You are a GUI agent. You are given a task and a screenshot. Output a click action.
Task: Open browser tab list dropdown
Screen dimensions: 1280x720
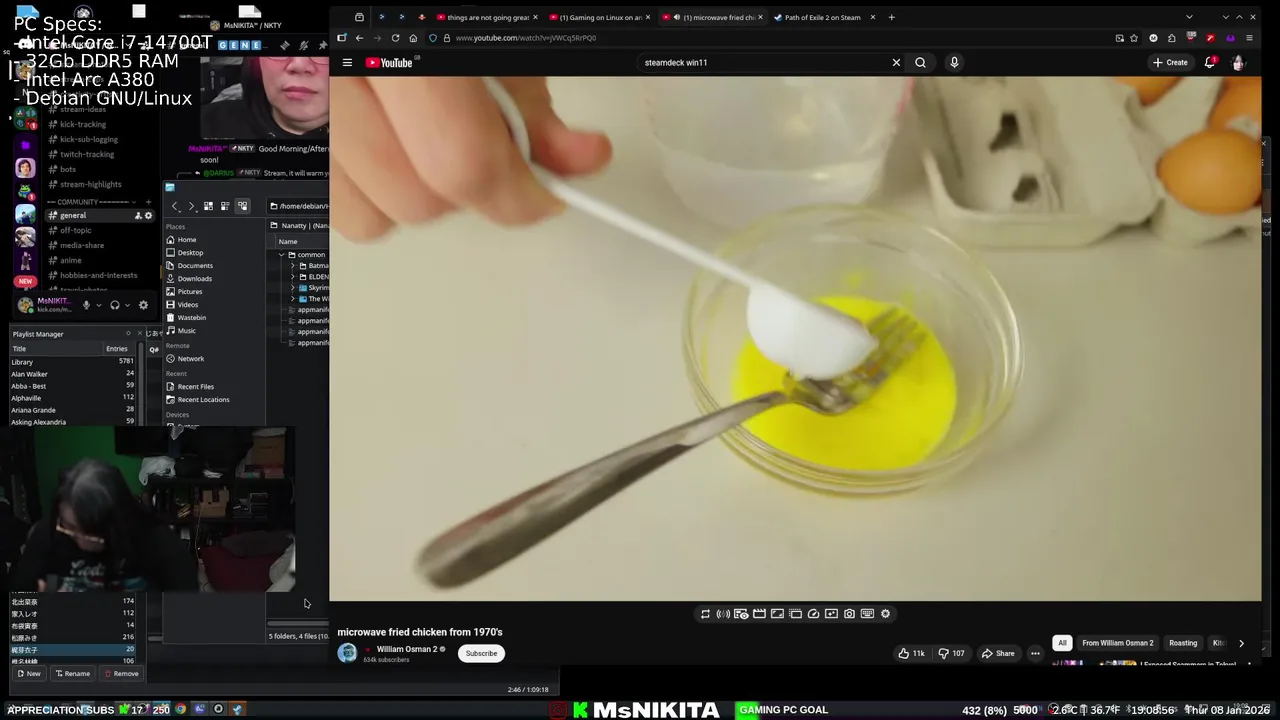coord(1189,17)
